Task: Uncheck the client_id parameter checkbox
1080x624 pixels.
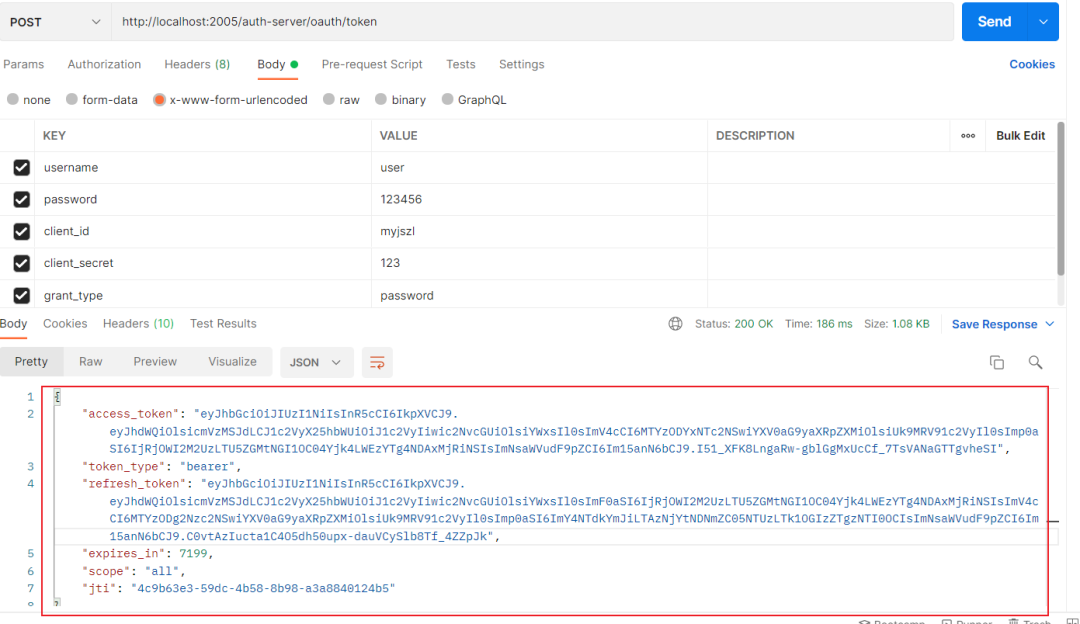Action: (x=21, y=231)
